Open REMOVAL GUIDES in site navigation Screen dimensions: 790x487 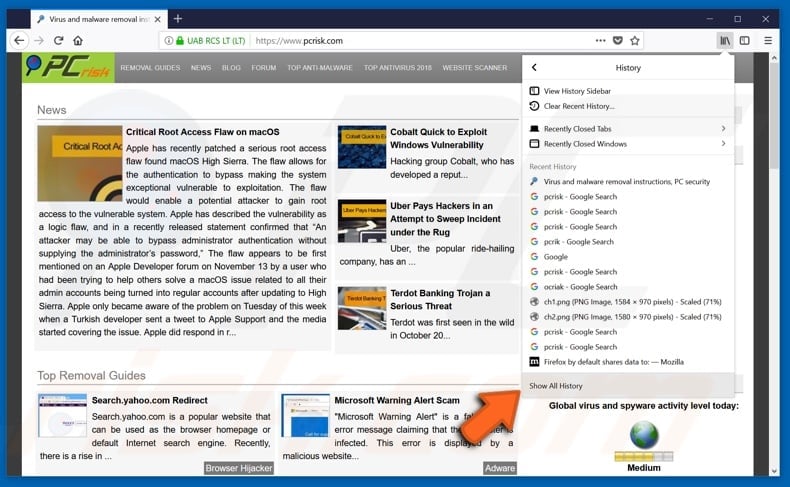[150, 67]
